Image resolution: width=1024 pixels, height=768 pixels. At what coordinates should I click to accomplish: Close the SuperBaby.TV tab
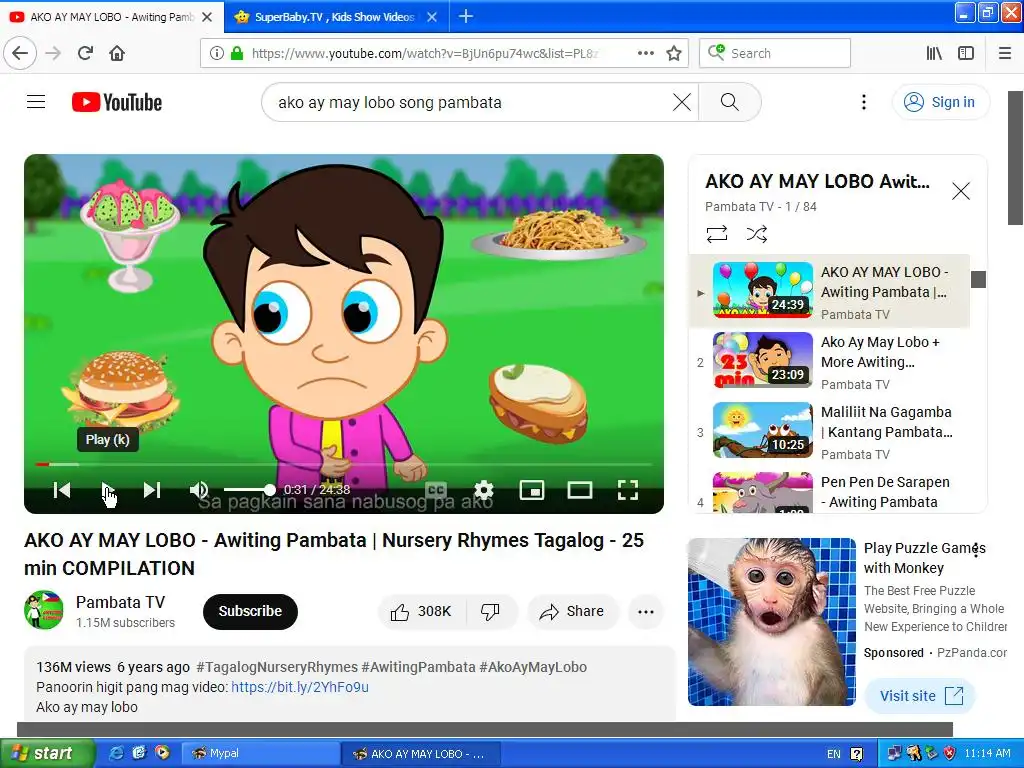(x=432, y=17)
